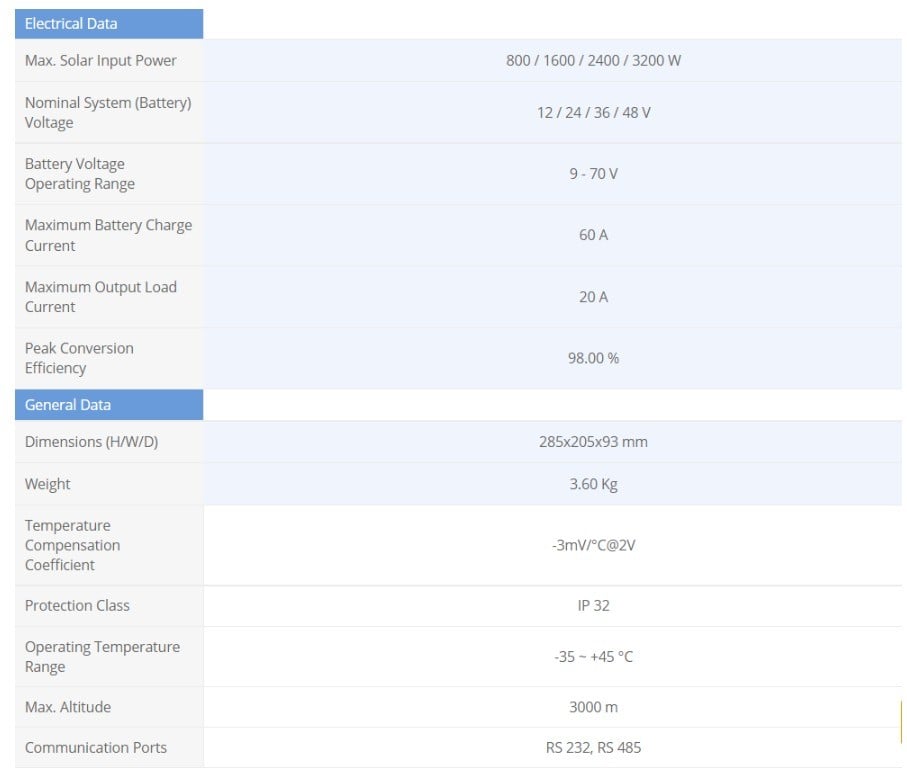Click the -35 ~ +45 °C temperature value

click(x=593, y=657)
